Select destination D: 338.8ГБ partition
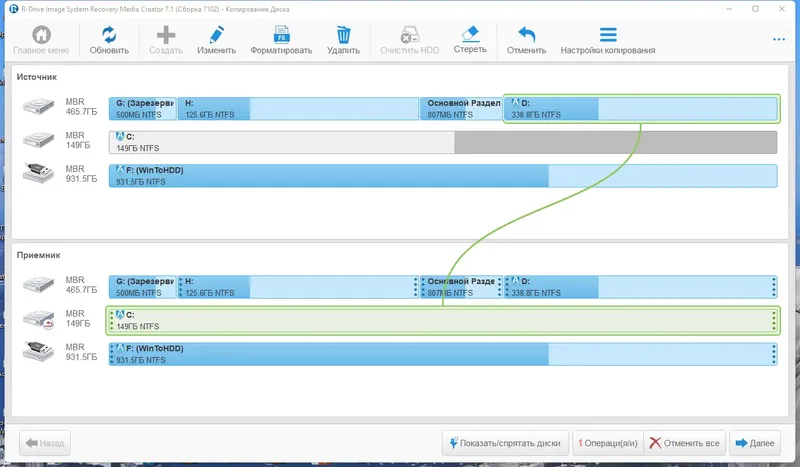The image size is (800, 467). click(x=641, y=287)
